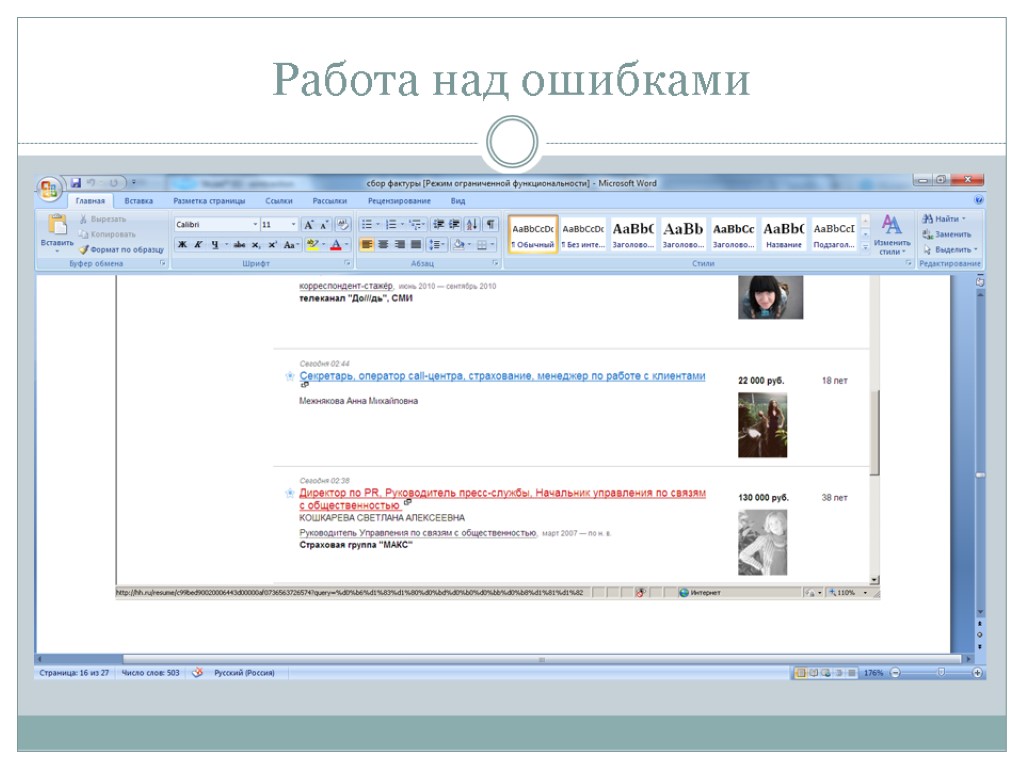This screenshot has height=768, width=1024.
Task: Justify the paragraph text
Action: [415, 245]
